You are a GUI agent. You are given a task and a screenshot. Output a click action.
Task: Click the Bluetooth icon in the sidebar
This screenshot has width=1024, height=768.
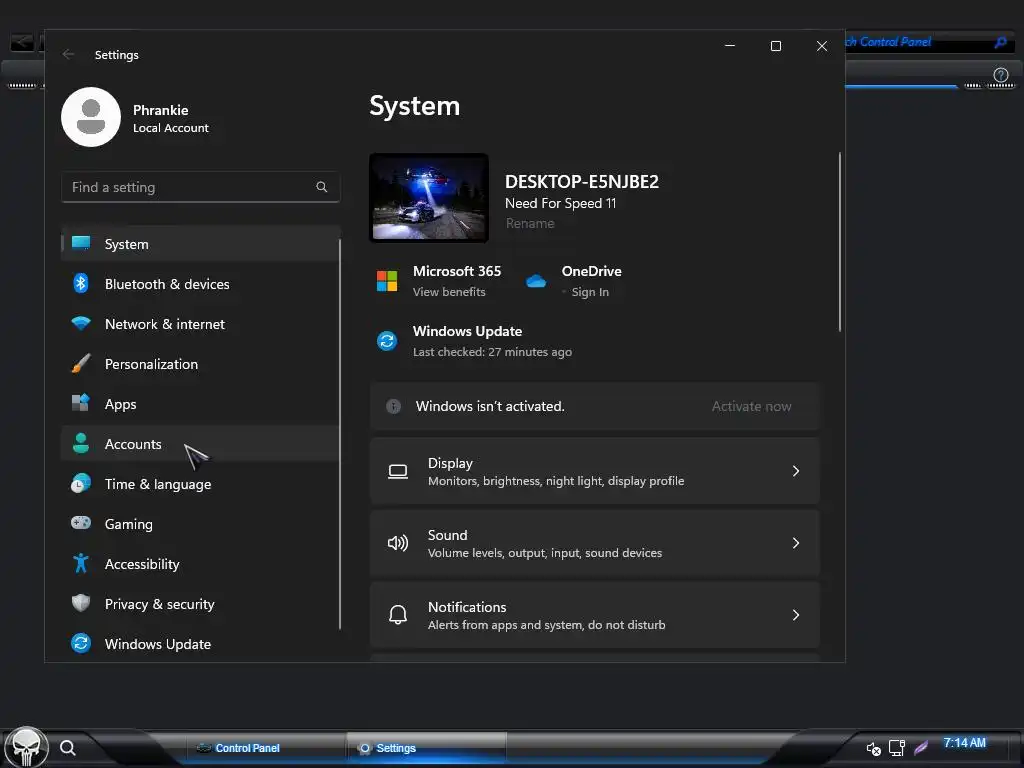click(x=81, y=283)
